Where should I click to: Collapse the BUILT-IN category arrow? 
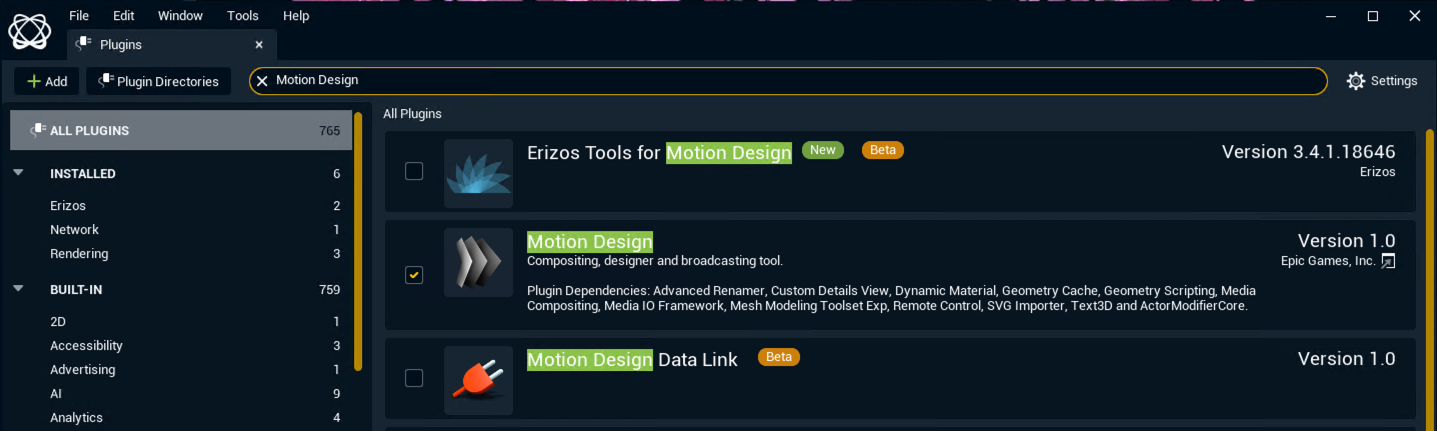[19, 289]
